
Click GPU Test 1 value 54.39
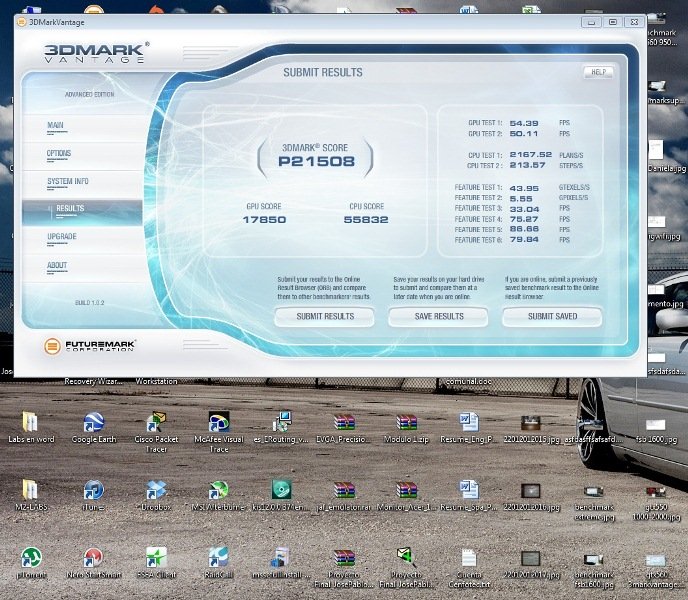pos(524,123)
